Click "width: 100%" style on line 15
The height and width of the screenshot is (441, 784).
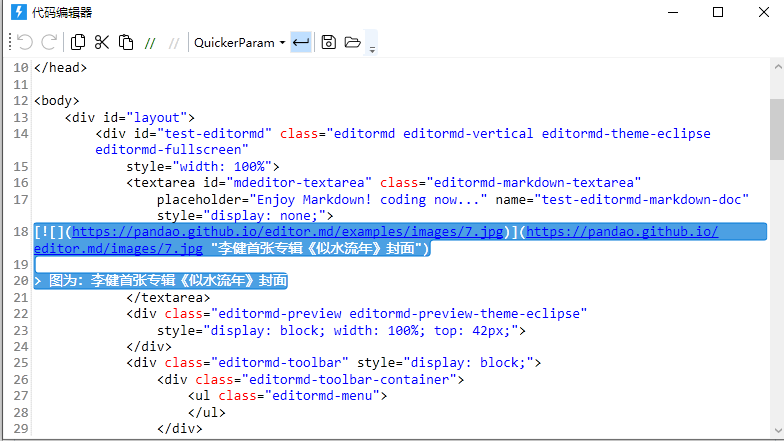[x=222, y=166]
